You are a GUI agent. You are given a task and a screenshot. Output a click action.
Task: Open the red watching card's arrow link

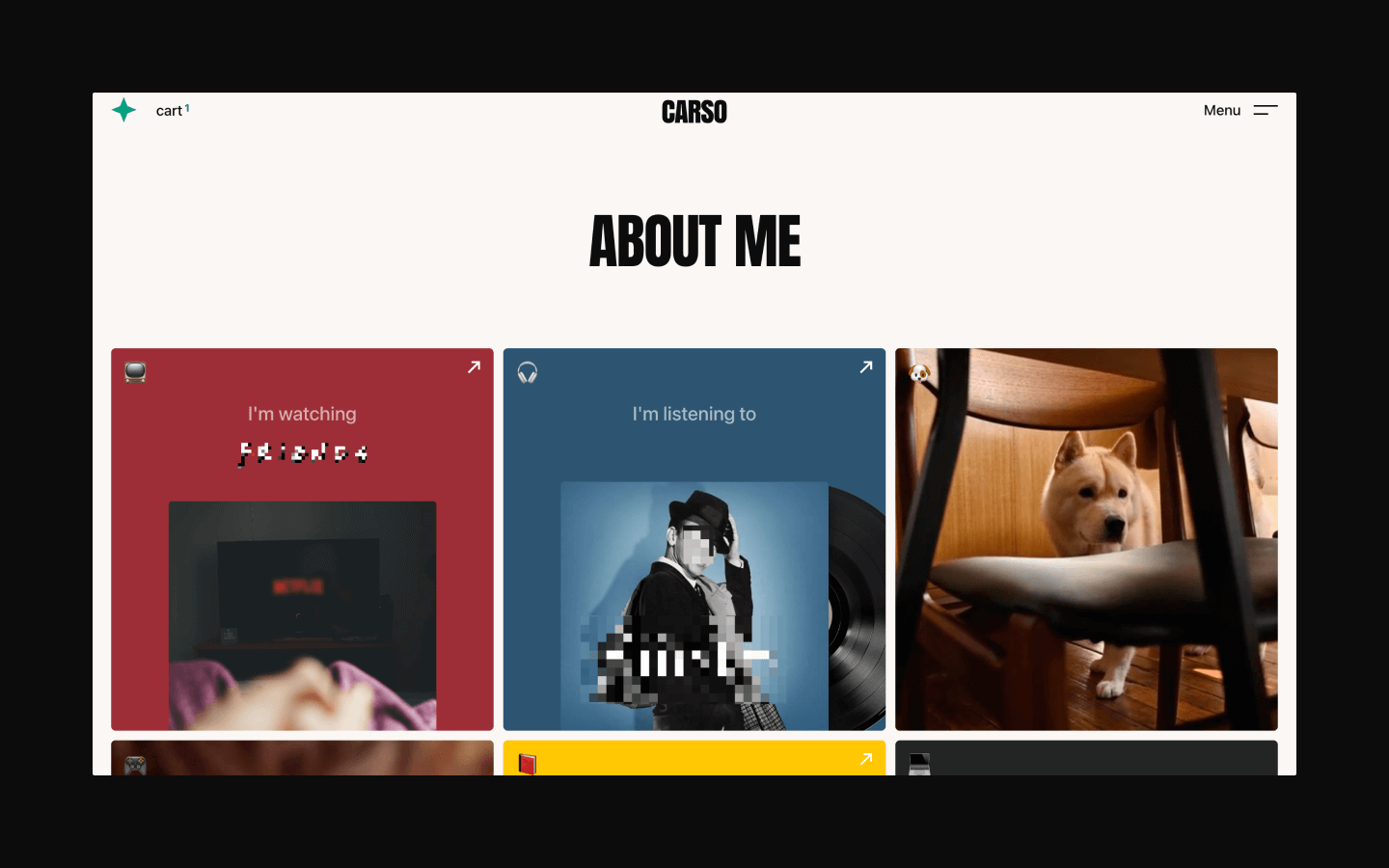[x=474, y=366]
